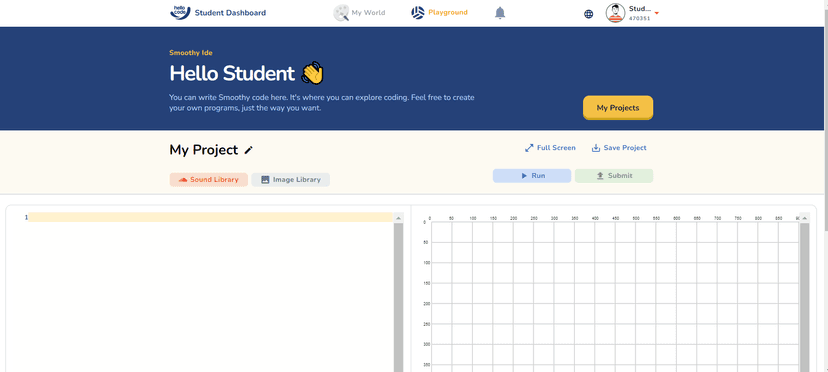The width and height of the screenshot is (828, 372).
Task: Click the Image Library picture icon
Action: (265, 180)
